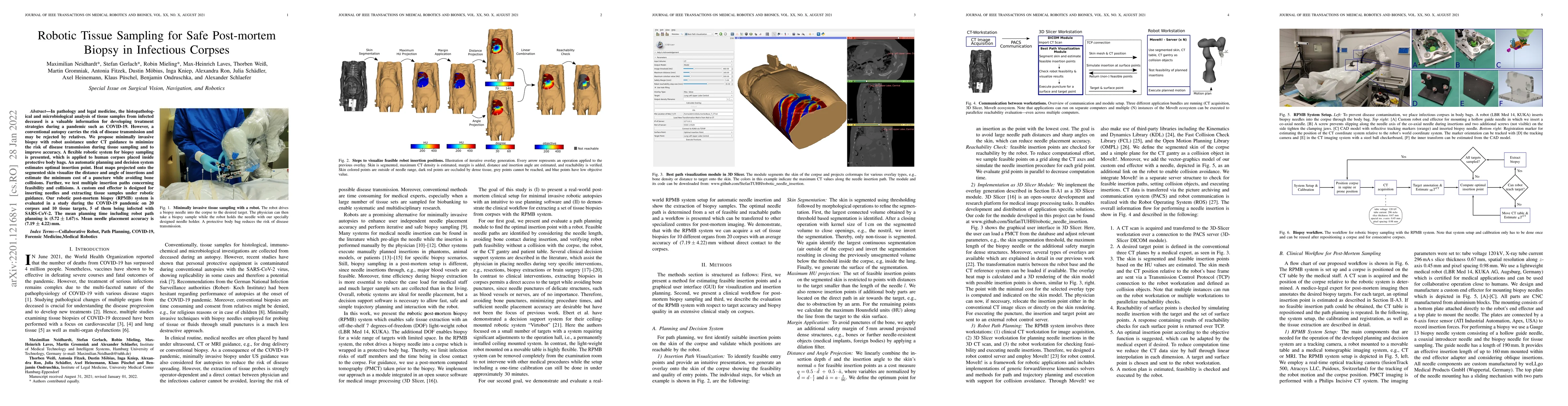
Task: Click the objective color bar in Fig. 2
Action: pyautogui.click(x=549, y=147)
